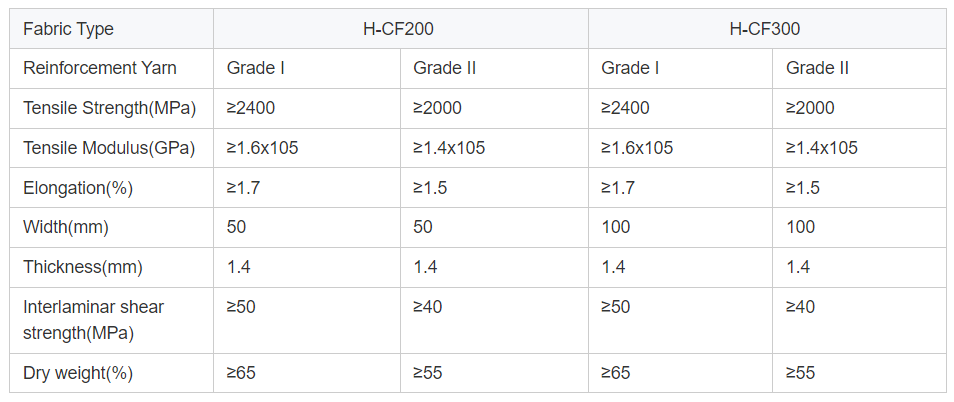Screen dimensions: 954x402
Task: Click H-CF200 Grade II interlaminar shear value
Action: pos(428,307)
